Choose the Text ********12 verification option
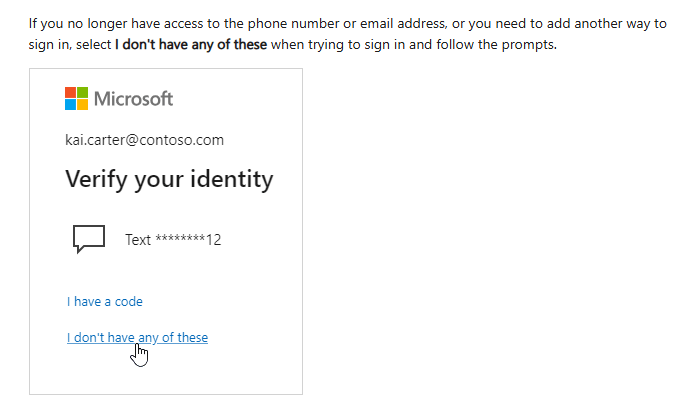The image size is (683, 416). point(172,240)
